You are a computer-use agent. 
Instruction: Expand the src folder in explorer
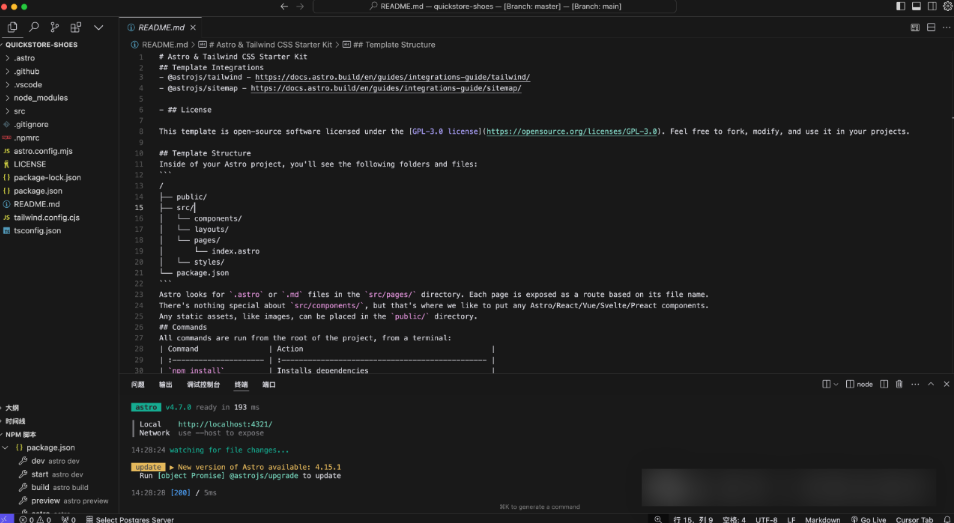coord(19,111)
